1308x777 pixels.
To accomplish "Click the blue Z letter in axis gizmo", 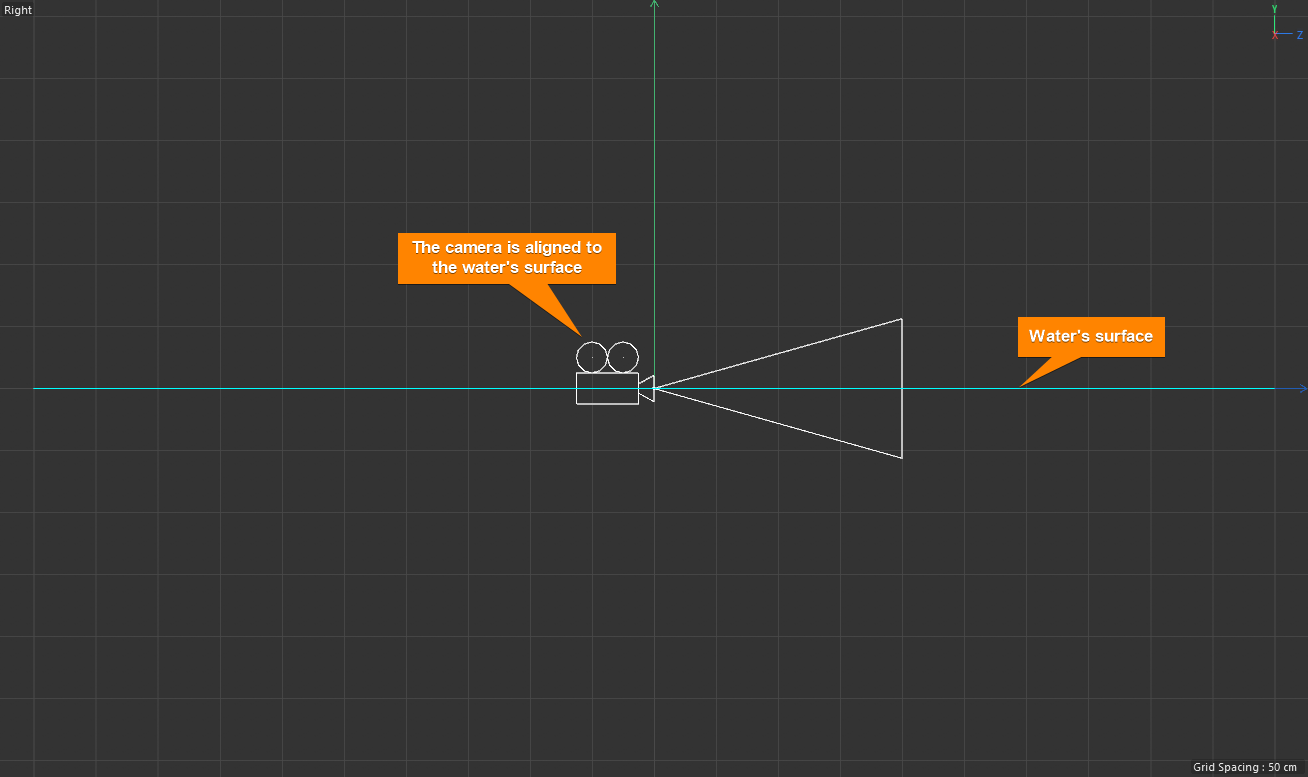I will click(1299, 35).
